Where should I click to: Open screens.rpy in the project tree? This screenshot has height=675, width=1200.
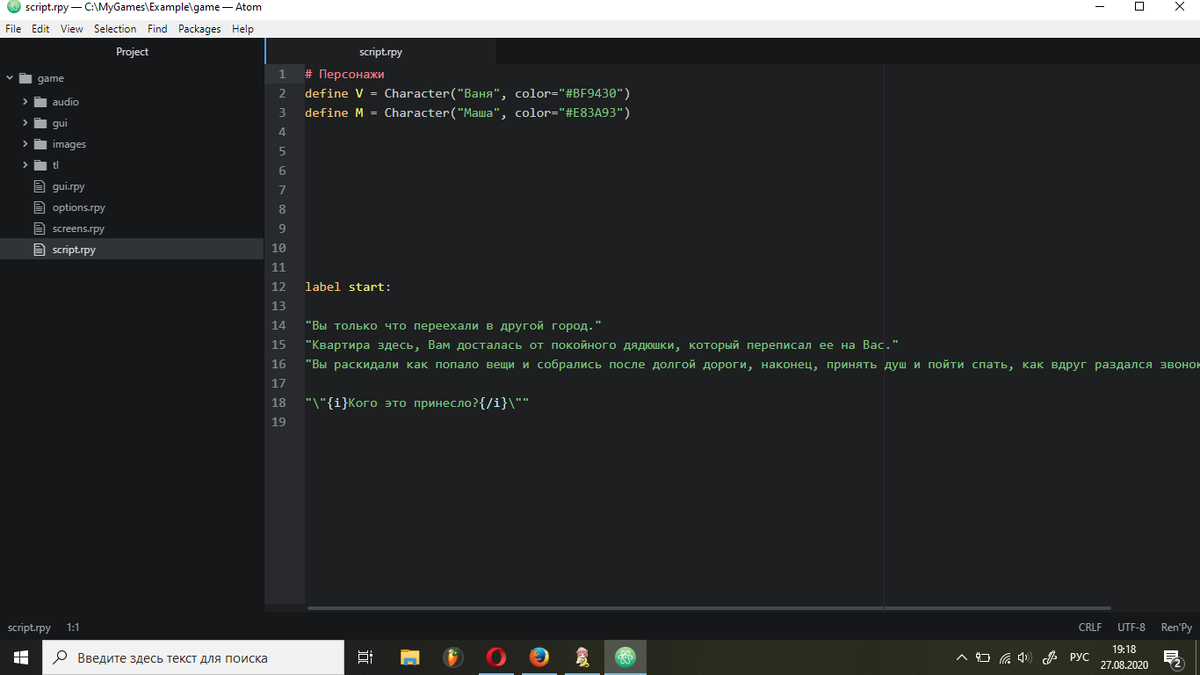click(x=78, y=228)
